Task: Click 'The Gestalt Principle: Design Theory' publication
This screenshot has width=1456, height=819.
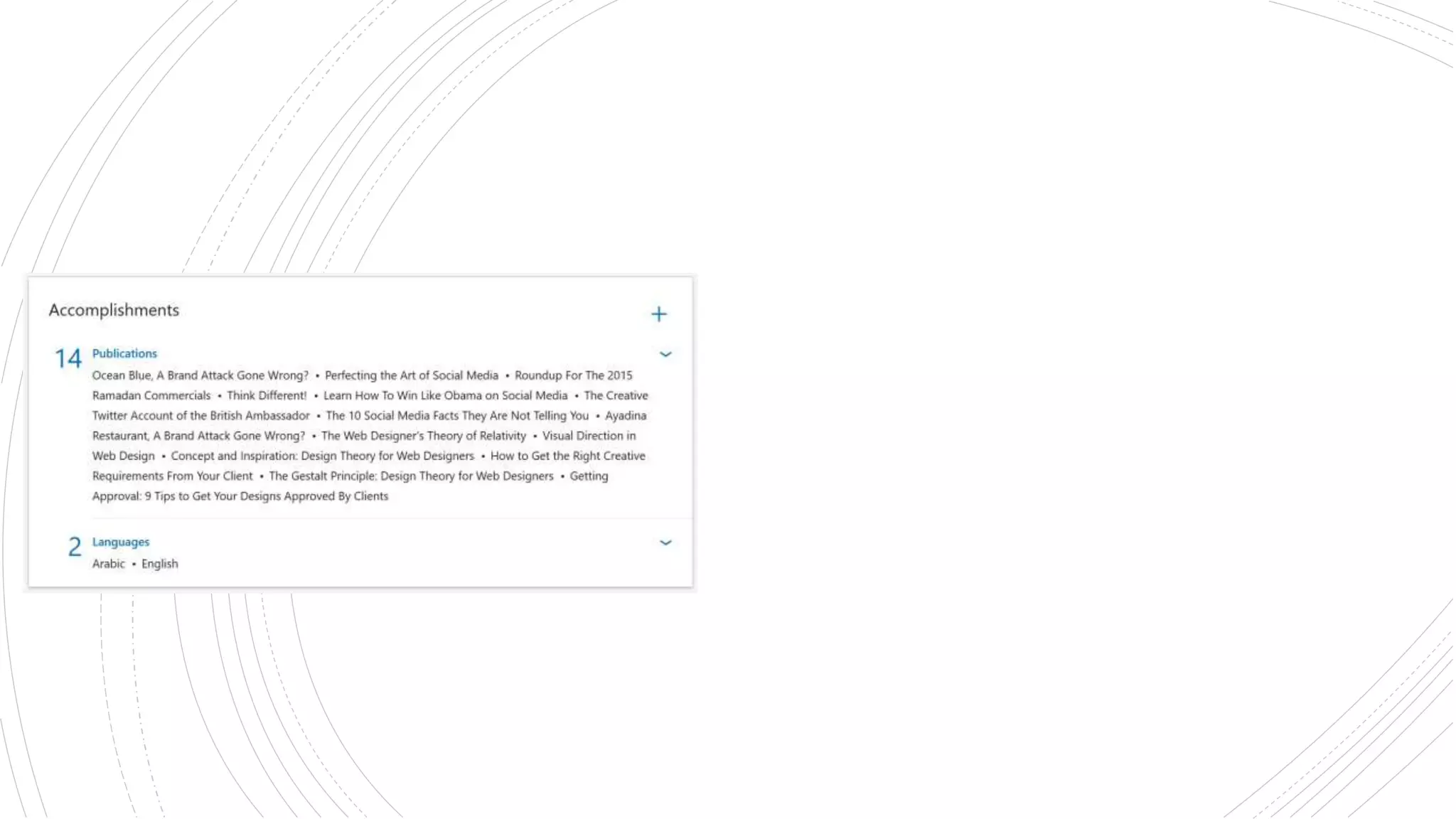Action: pyautogui.click(x=411, y=476)
